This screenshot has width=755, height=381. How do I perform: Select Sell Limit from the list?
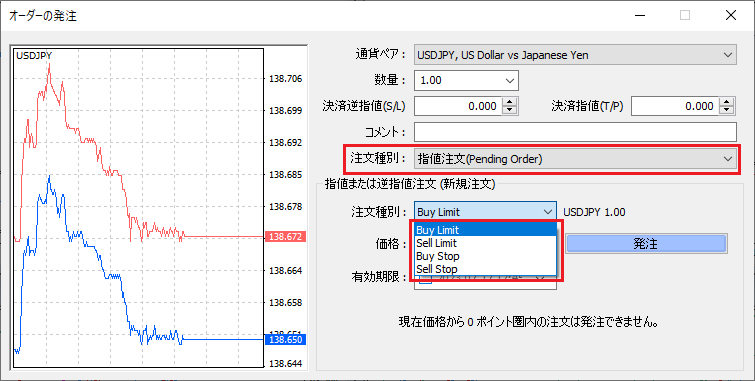[x=485, y=243]
